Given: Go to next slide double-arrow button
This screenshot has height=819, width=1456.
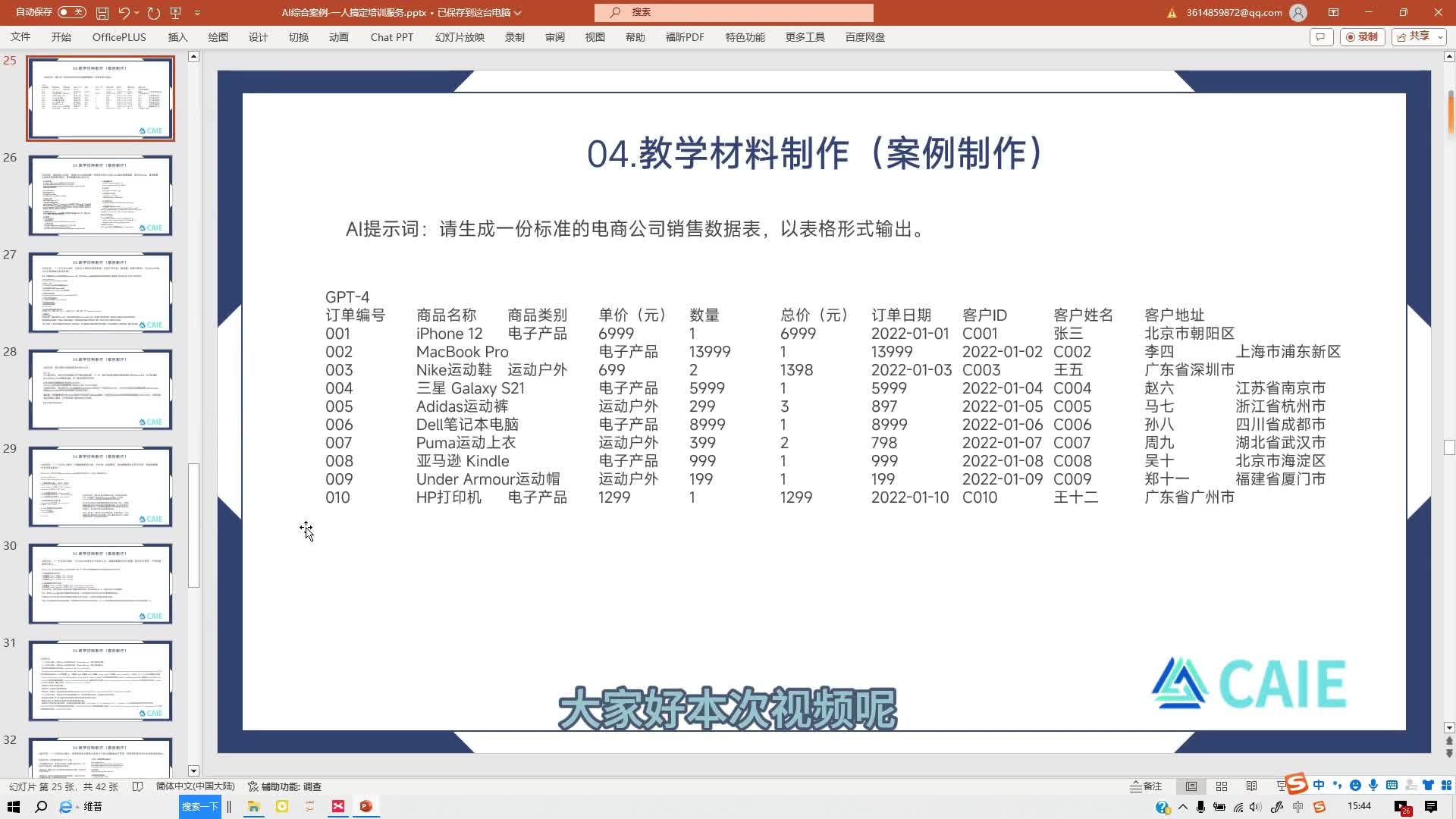Looking at the screenshot, I should pyautogui.click(x=1449, y=754).
